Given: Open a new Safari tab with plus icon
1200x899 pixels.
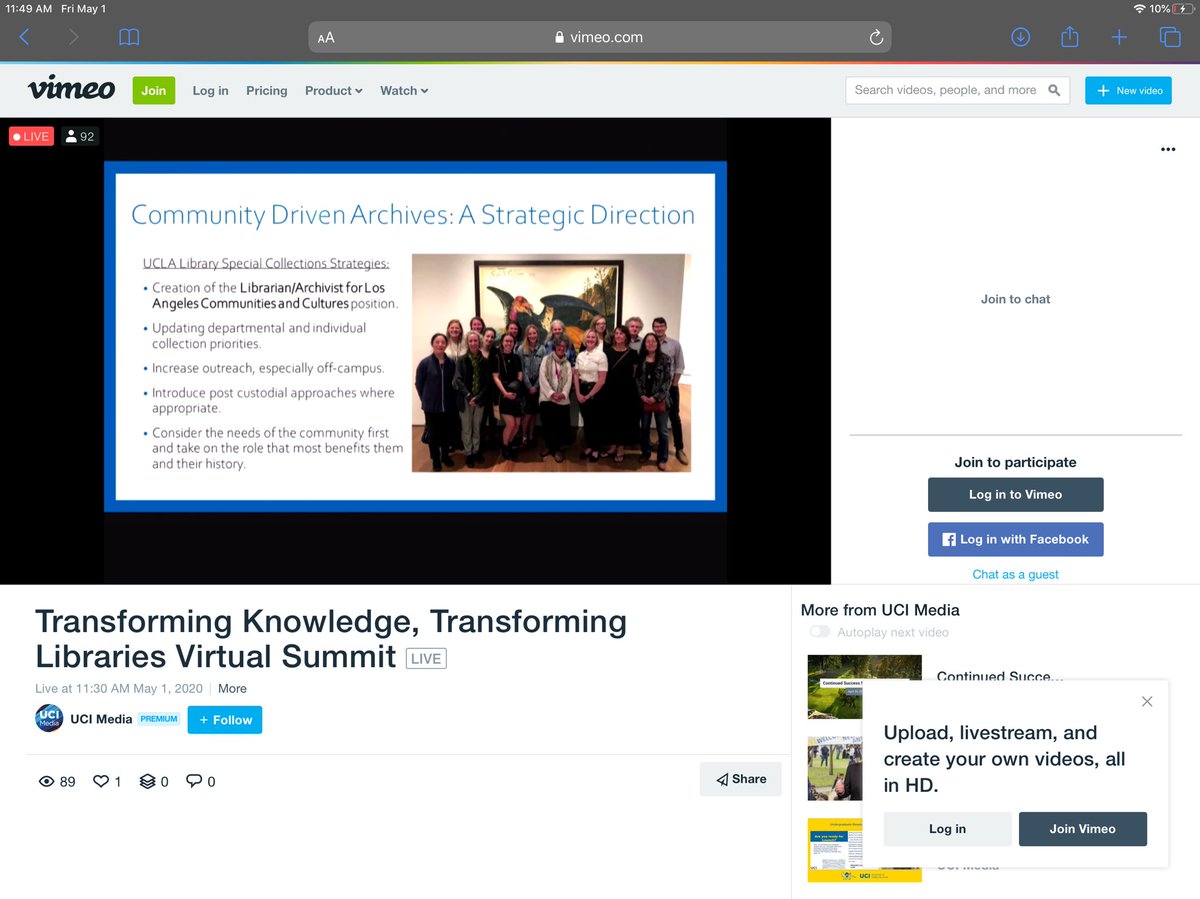Looking at the screenshot, I should pyautogui.click(x=1119, y=37).
